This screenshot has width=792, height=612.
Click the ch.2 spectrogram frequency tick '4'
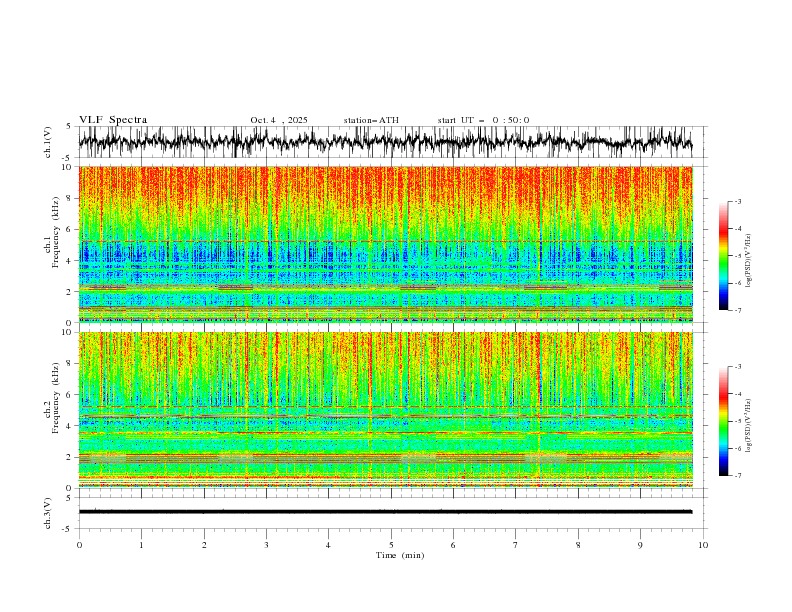70,426
